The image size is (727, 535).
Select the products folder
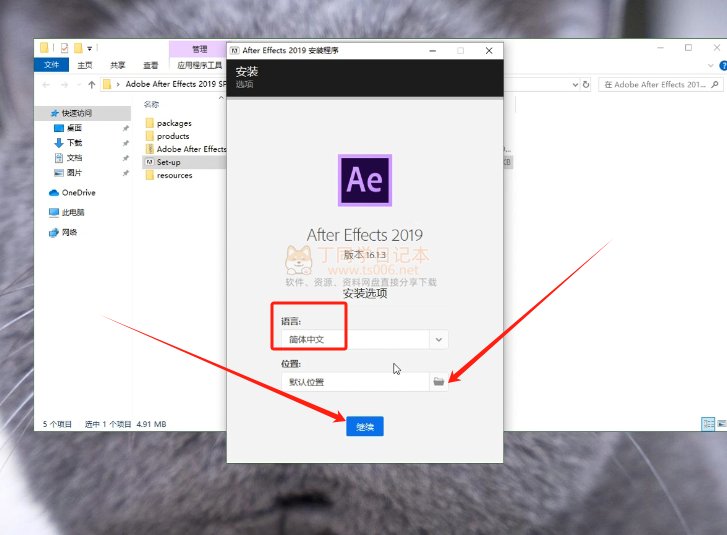173,136
